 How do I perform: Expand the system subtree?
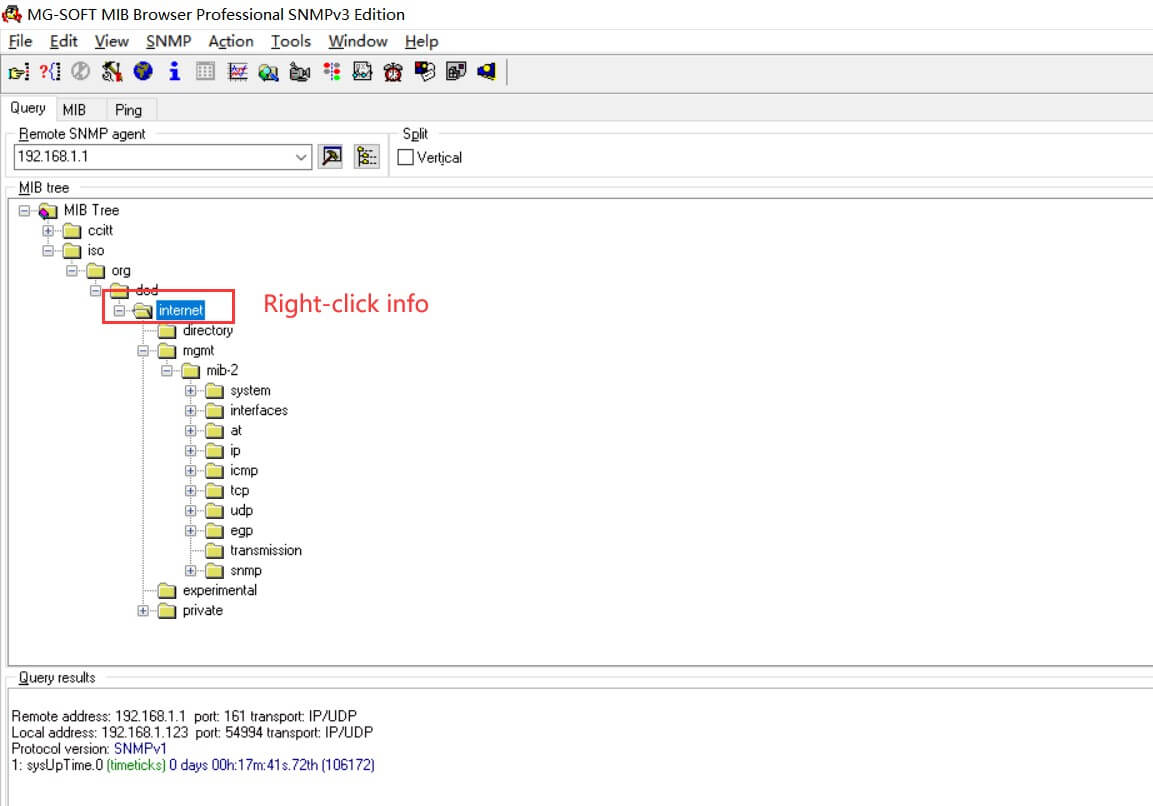click(x=190, y=390)
